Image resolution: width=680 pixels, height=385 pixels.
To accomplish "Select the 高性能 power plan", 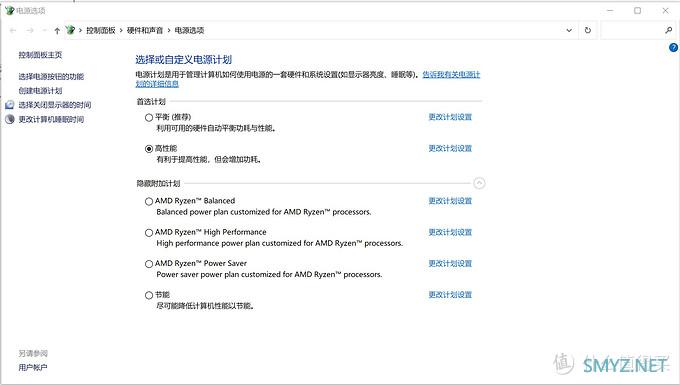I will tap(149, 149).
